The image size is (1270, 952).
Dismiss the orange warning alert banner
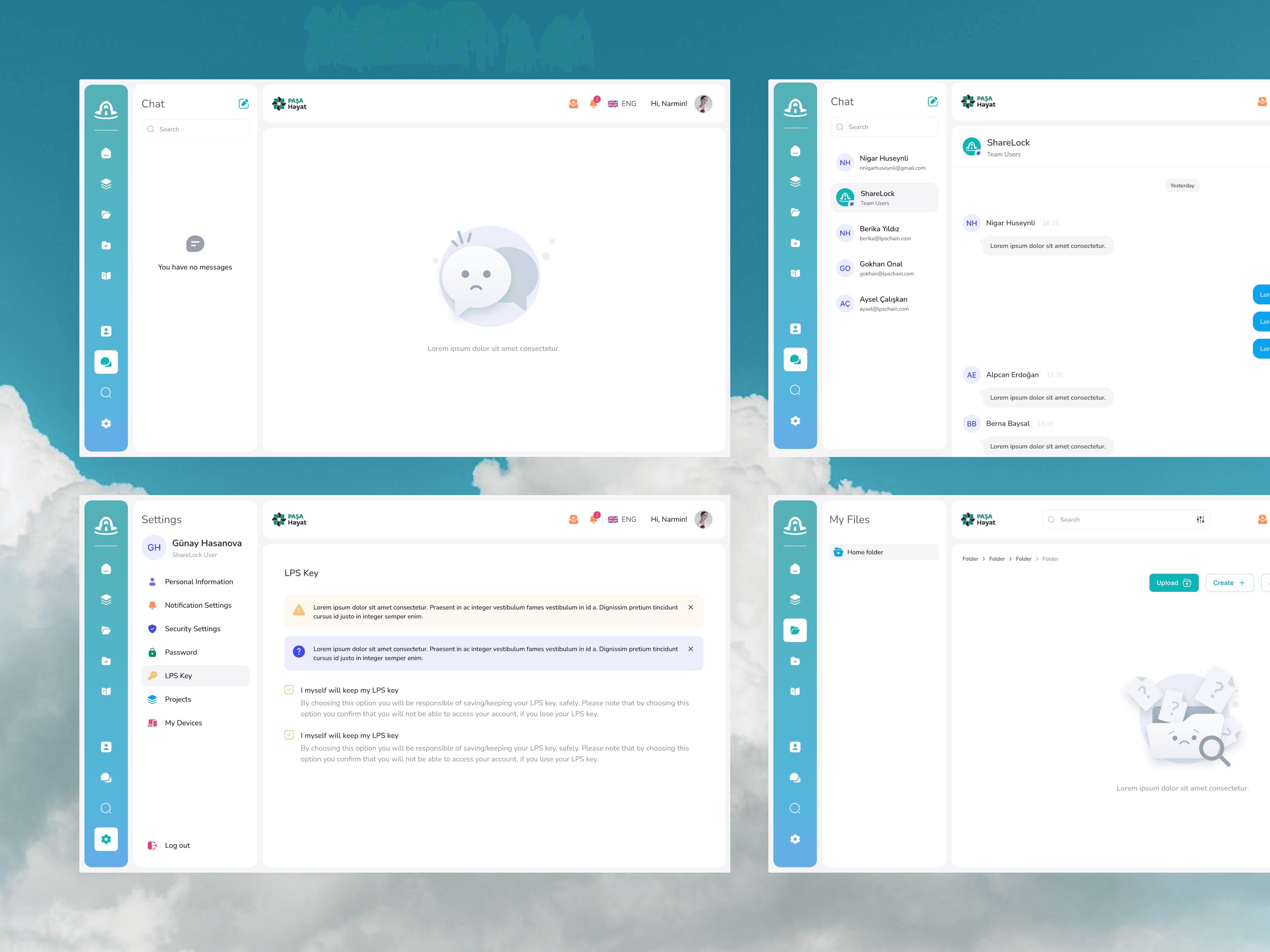pyautogui.click(x=691, y=607)
